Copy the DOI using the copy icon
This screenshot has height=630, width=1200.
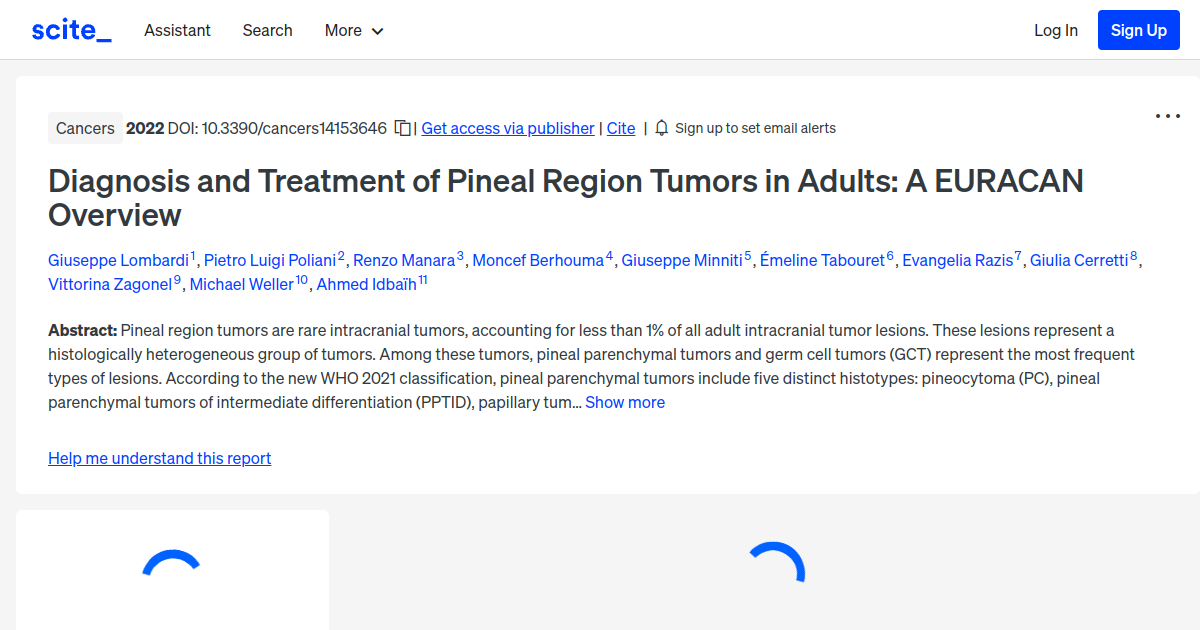click(401, 128)
